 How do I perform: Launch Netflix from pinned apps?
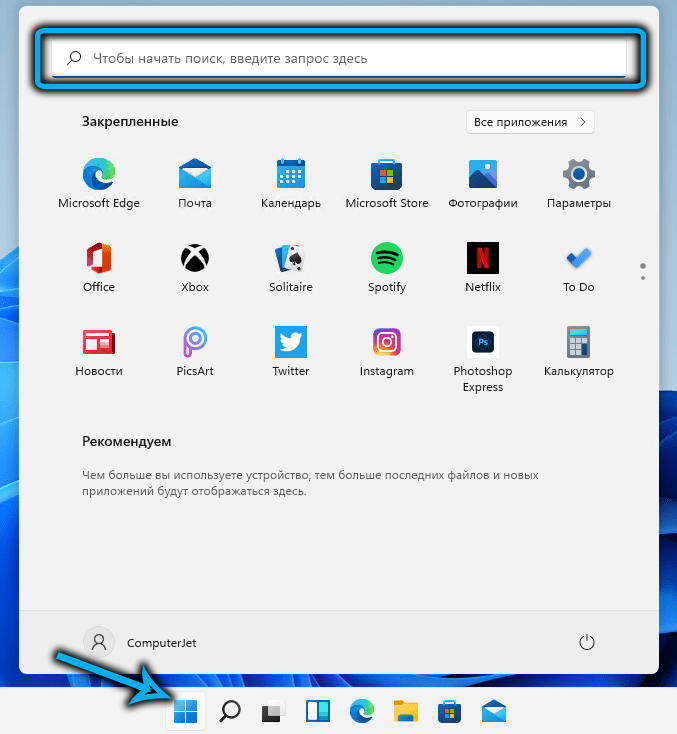482,259
